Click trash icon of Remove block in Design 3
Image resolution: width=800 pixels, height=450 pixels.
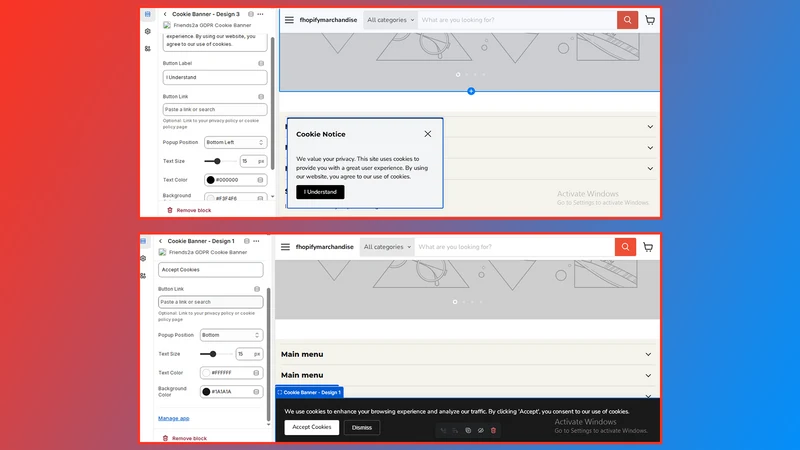tap(170, 210)
